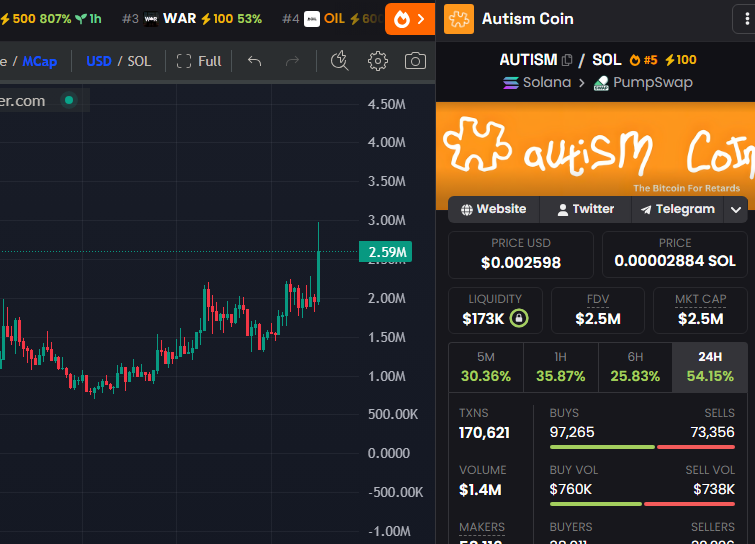Select USD chart currency
The height and width of the screenshot is (544, 755).
99,61
